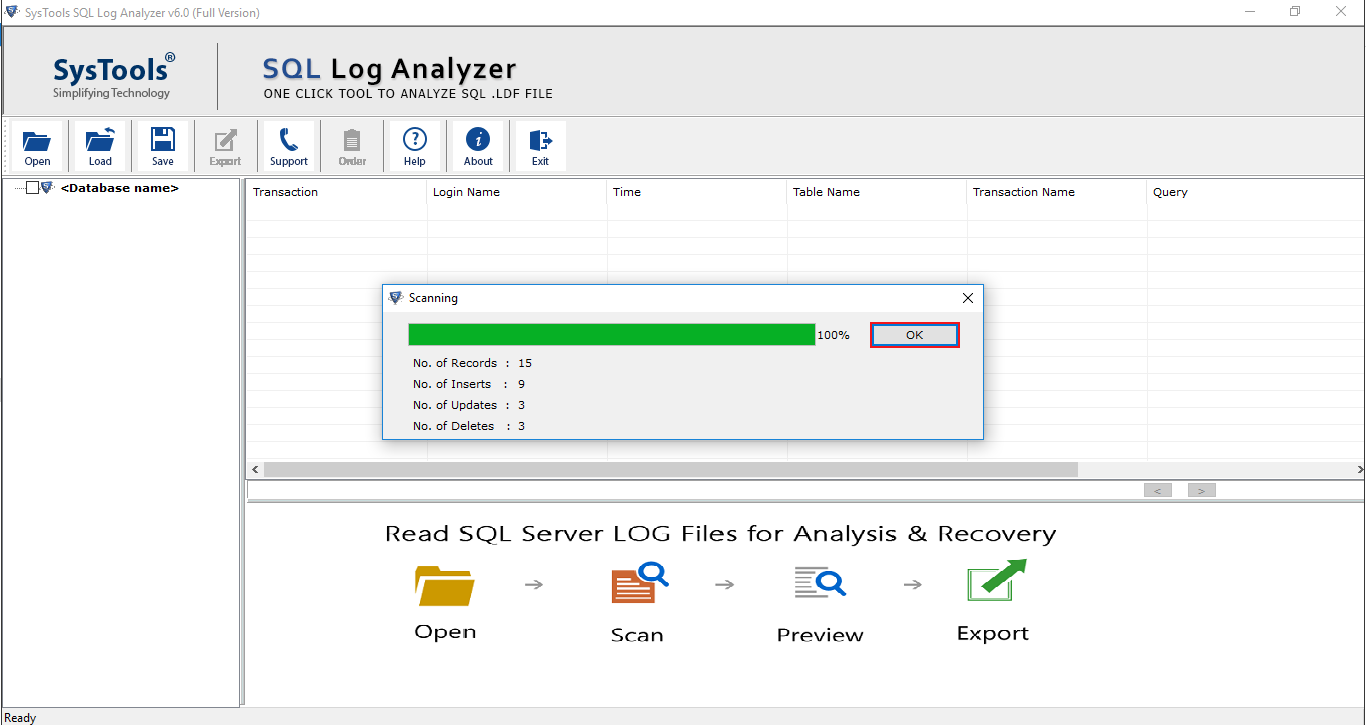Screen dimensions: 1366x725
Task: Click the Save toolbar icon
Action: point(162,146)
